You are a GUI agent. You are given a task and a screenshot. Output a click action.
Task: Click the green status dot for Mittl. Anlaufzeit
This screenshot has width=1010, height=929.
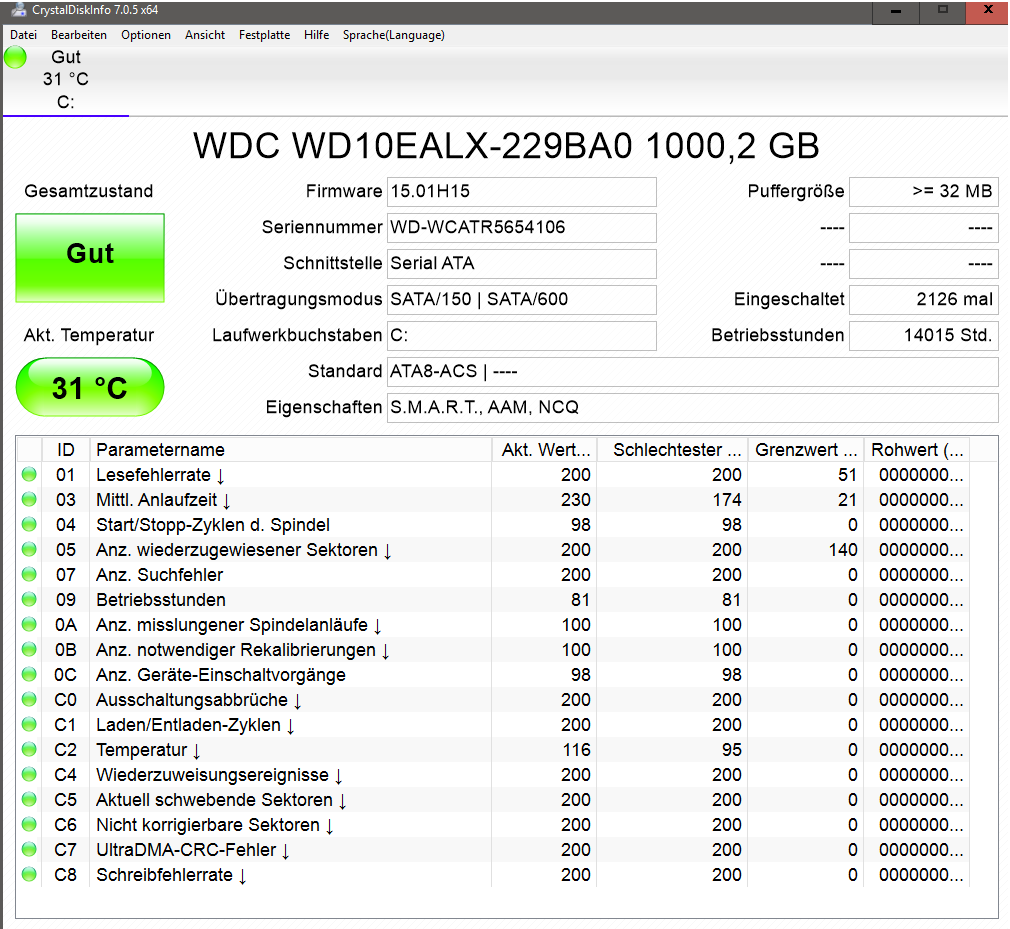(x=29, y=499)
